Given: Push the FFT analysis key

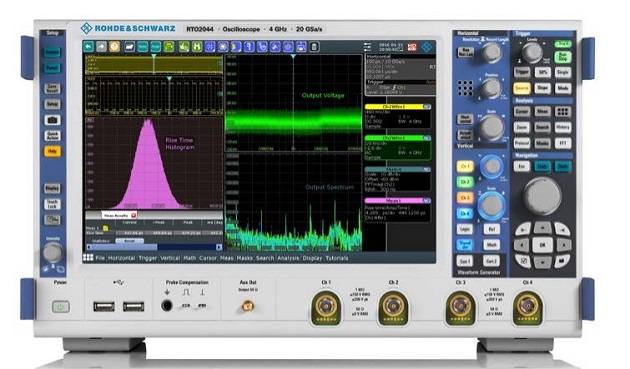Looking at the screenshot, I should click(563, 143).
